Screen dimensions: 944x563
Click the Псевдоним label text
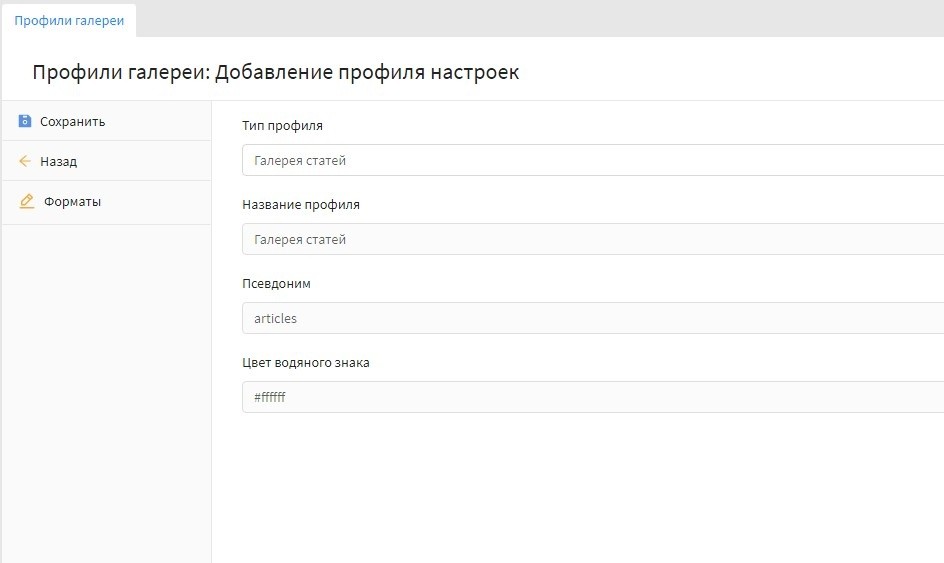point(276,284)
